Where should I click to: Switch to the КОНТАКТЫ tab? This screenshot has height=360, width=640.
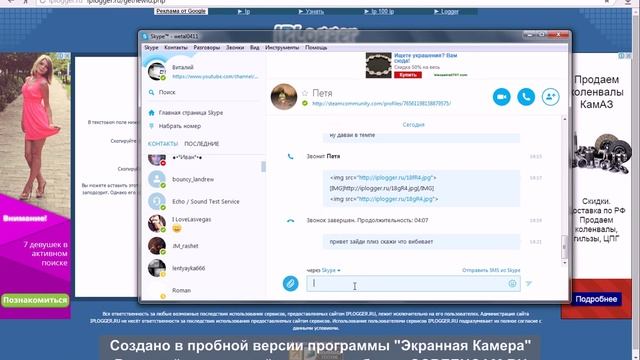pos(163,144)
